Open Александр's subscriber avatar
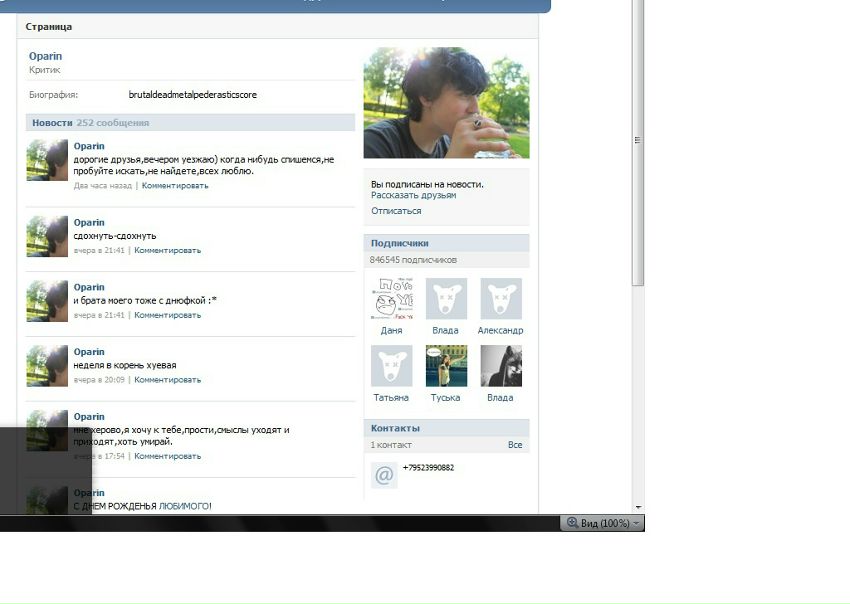The height and width of the screenshot is (604, 850). (x=500, y=299)
